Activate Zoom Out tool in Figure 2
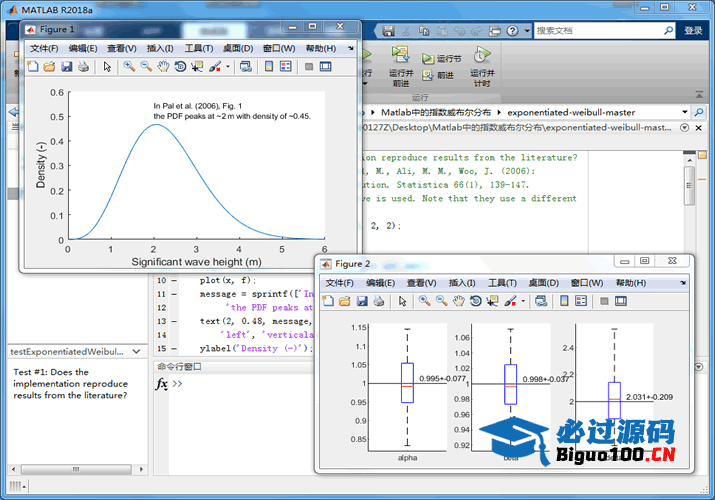 (441, 301)
